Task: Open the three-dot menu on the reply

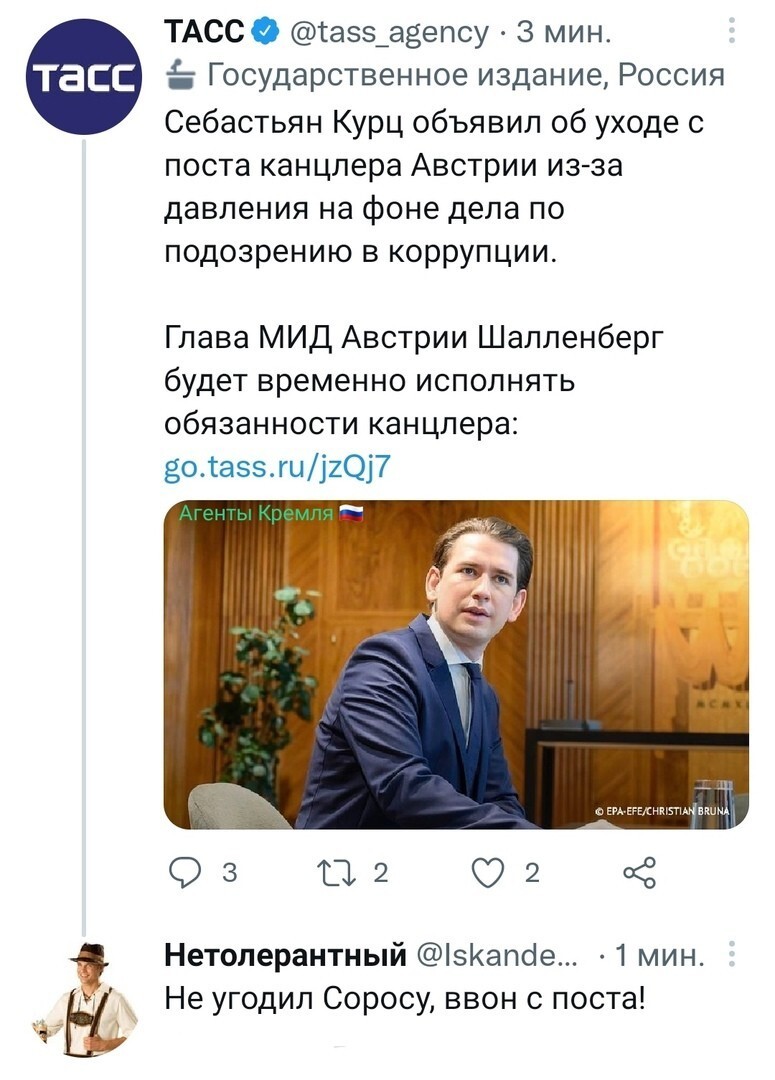Action: [x=732, y=955]
